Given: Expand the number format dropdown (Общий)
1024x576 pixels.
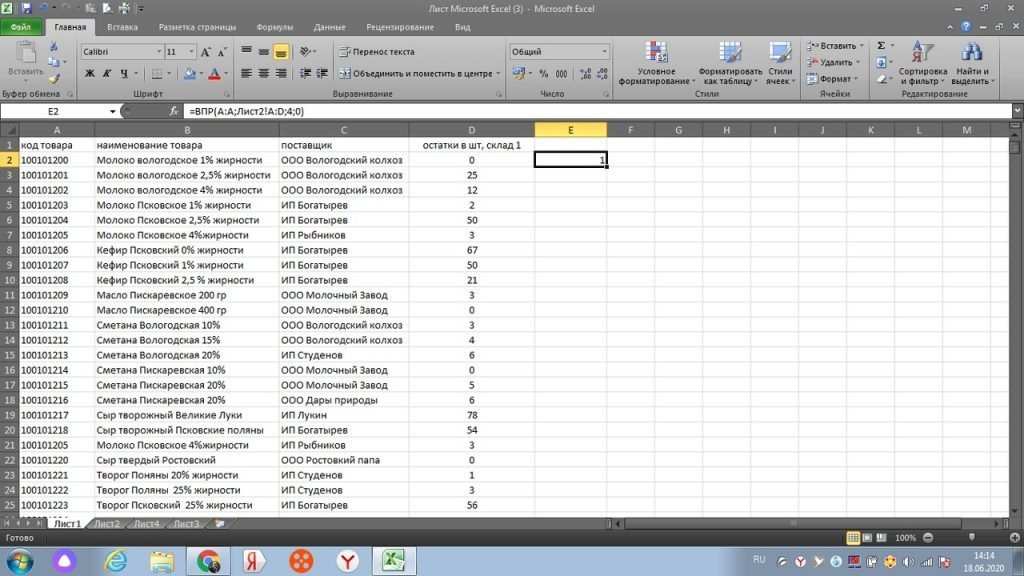Looking at the screenshot, I should [x=604, y=52].
